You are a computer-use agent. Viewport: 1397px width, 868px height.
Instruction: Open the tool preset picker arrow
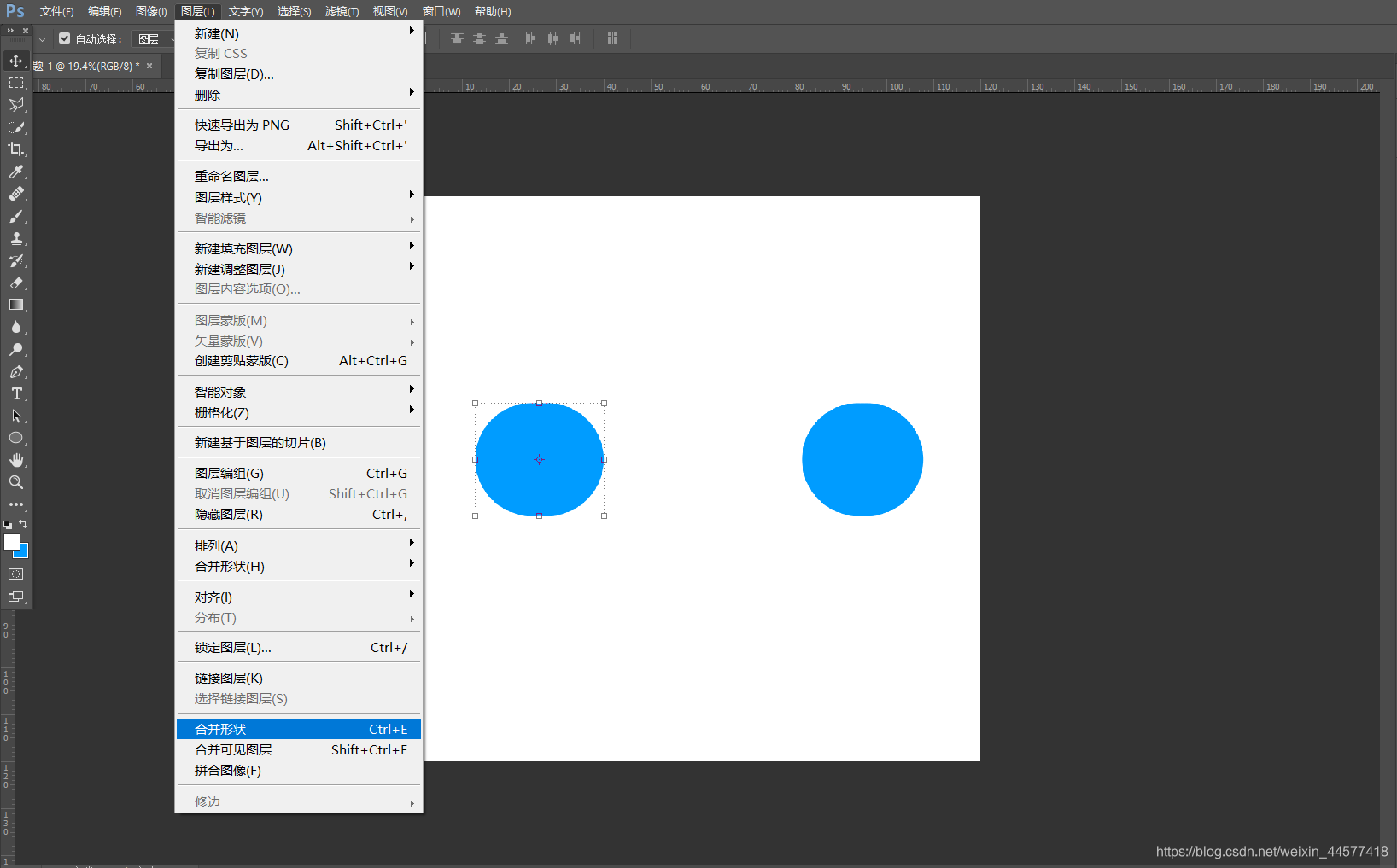click(x=42, y=39)
